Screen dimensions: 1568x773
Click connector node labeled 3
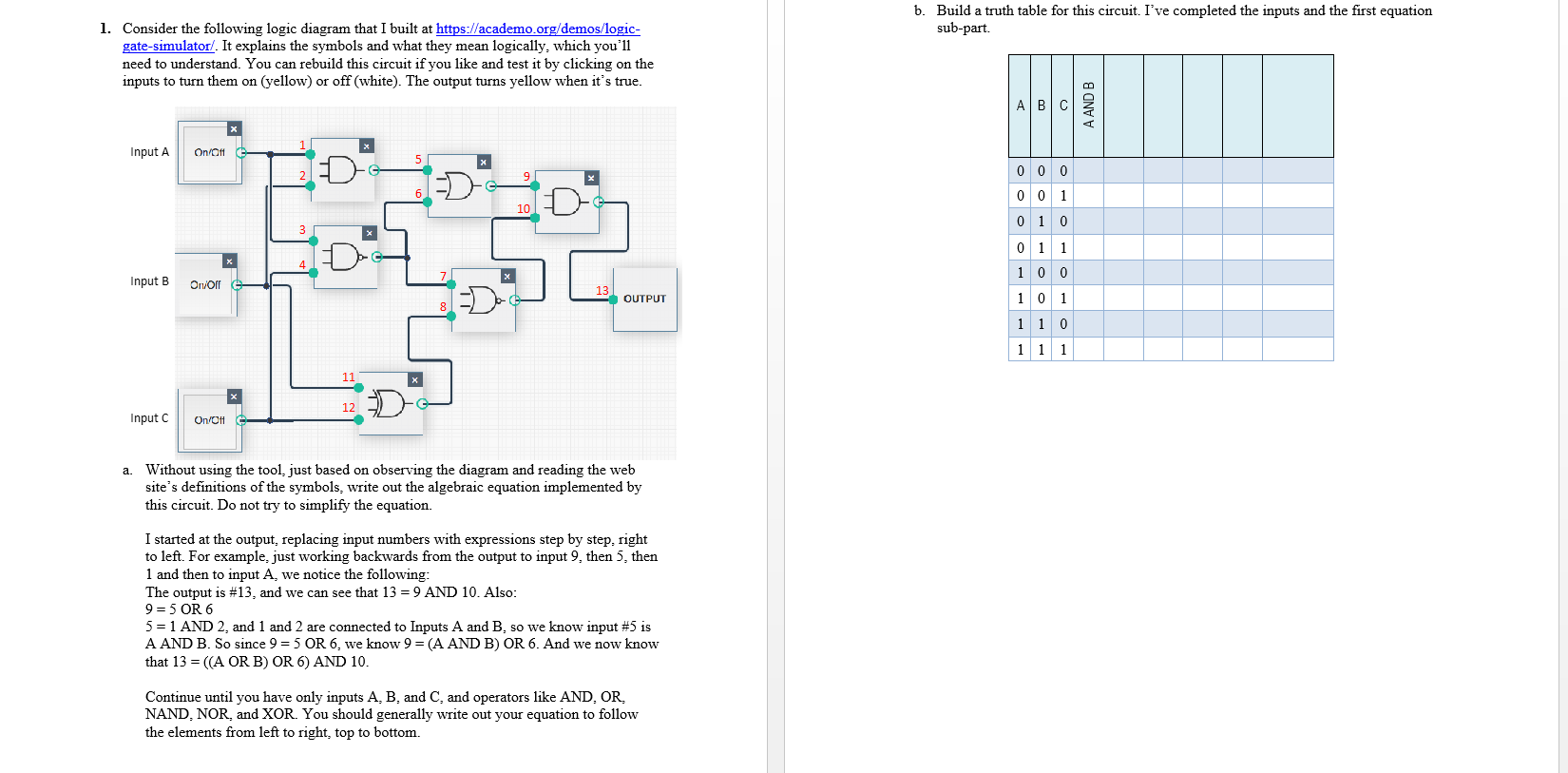[314, 241]
